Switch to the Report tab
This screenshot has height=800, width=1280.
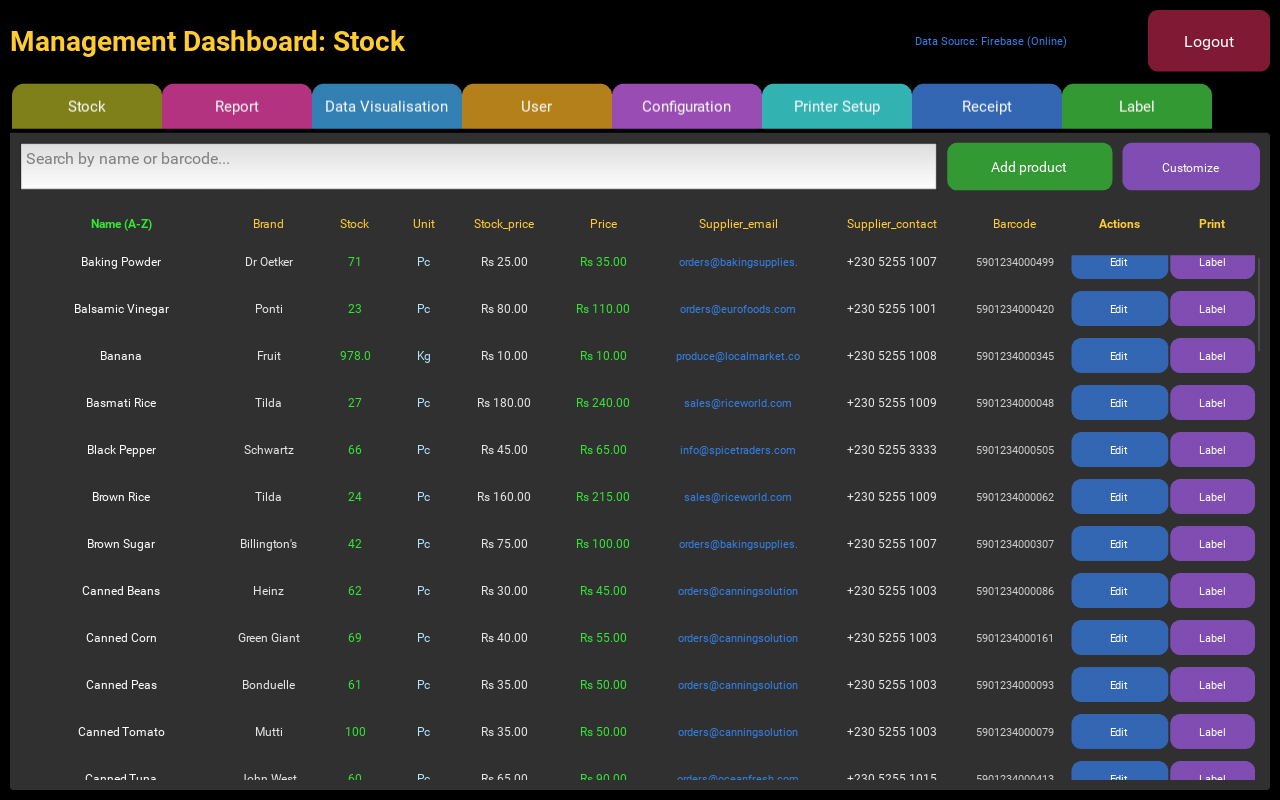[x=237, y=106]
